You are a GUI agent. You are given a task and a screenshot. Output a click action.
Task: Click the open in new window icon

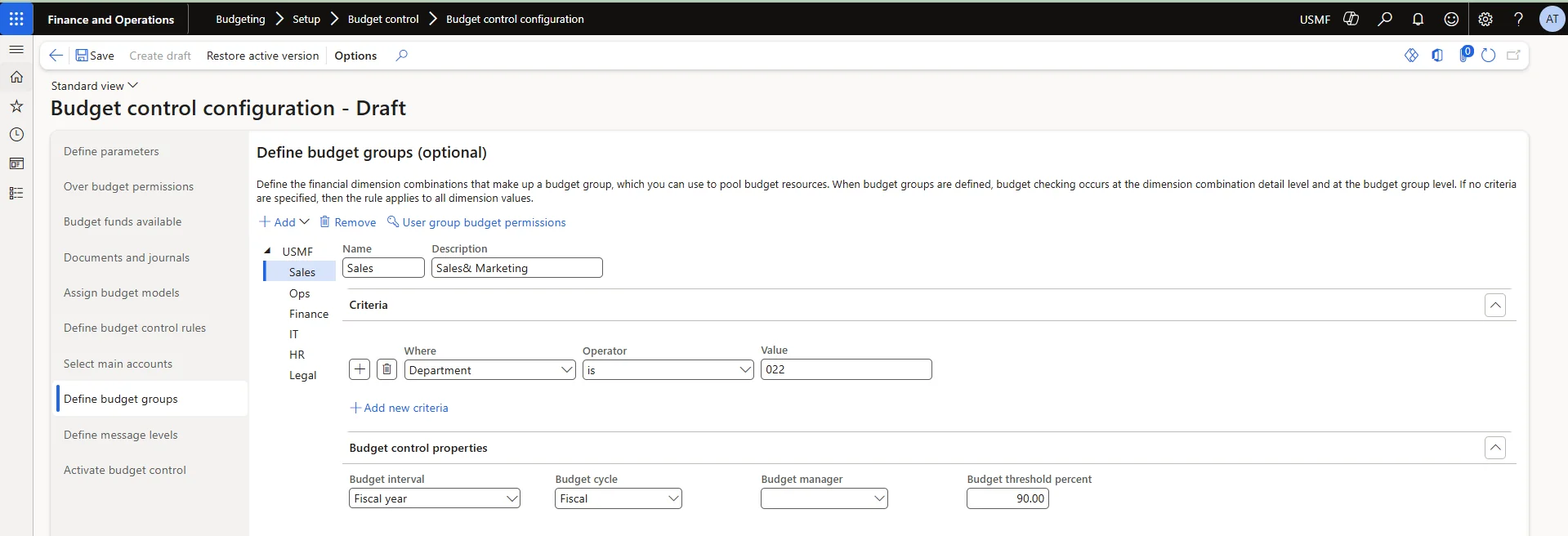coord(1514,56)
